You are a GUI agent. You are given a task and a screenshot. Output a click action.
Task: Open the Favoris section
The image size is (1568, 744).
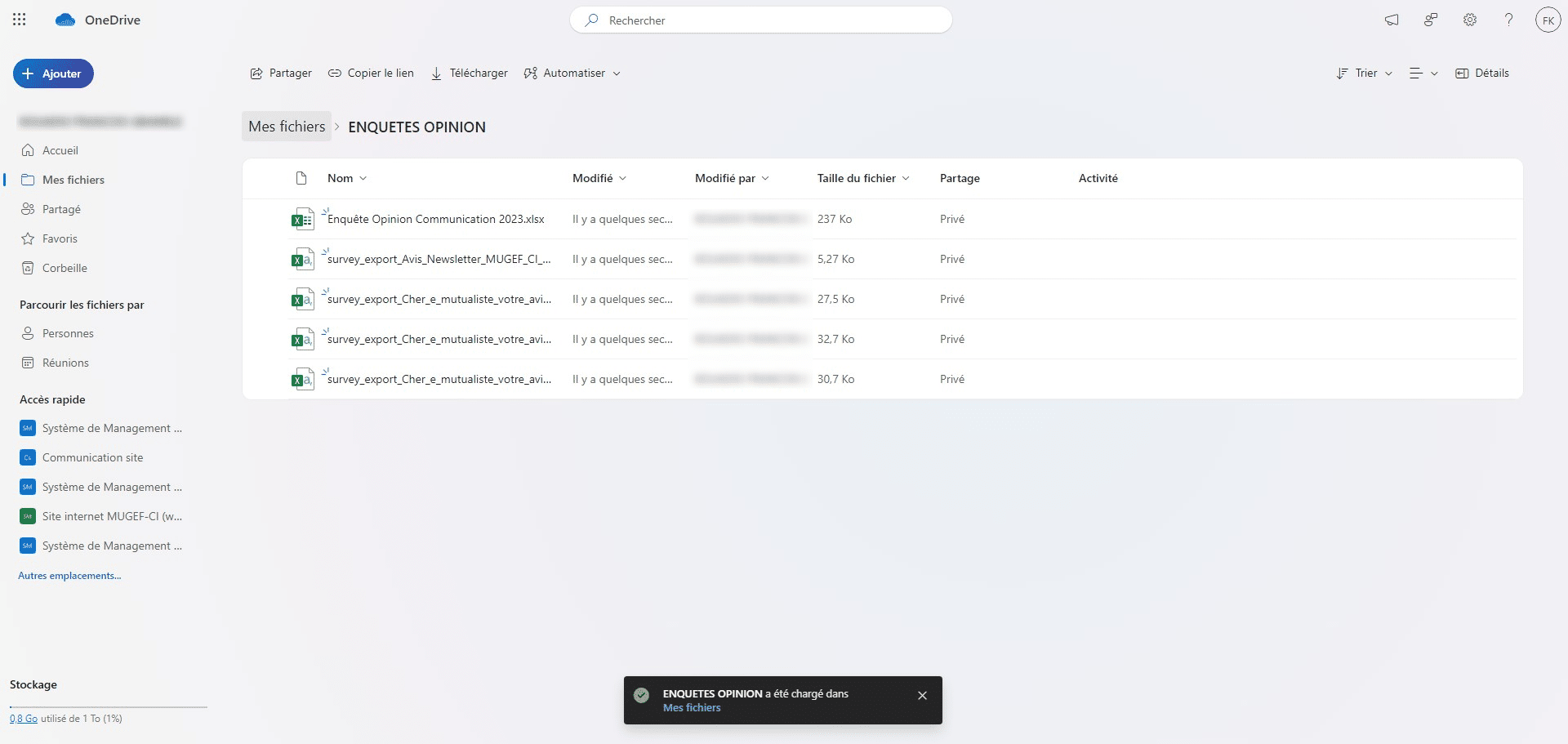[x=59, y=238]
